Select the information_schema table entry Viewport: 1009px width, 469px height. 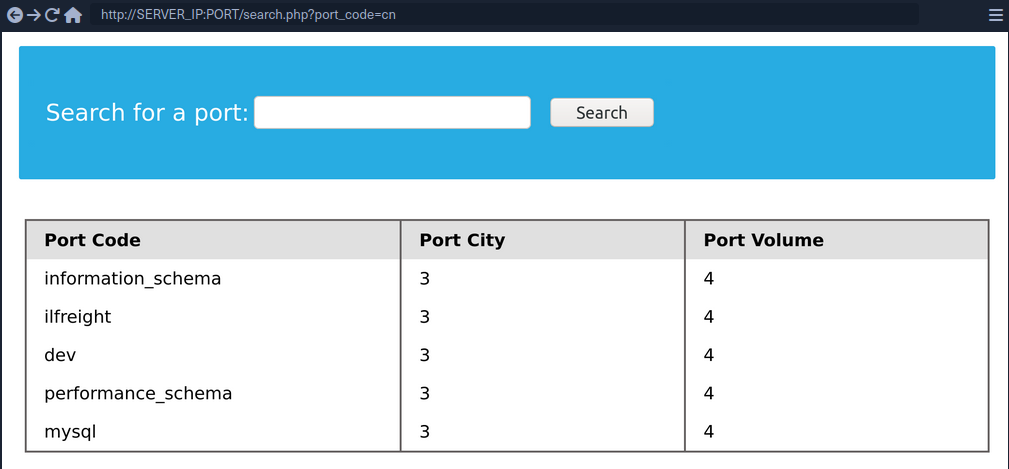tap(132, 279)
